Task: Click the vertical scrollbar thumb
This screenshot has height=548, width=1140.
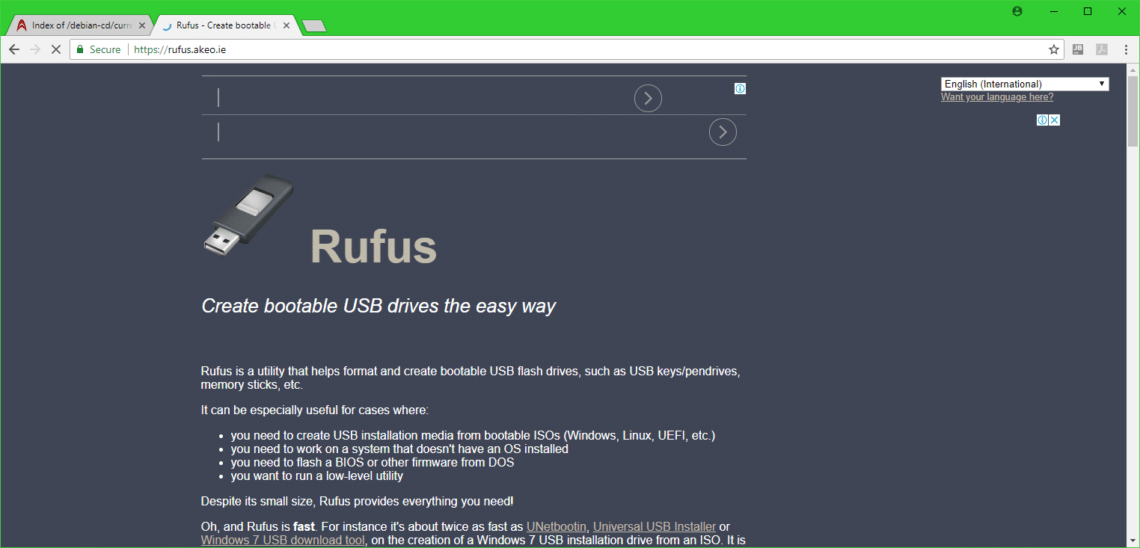Action: [x=1133, y=110]
